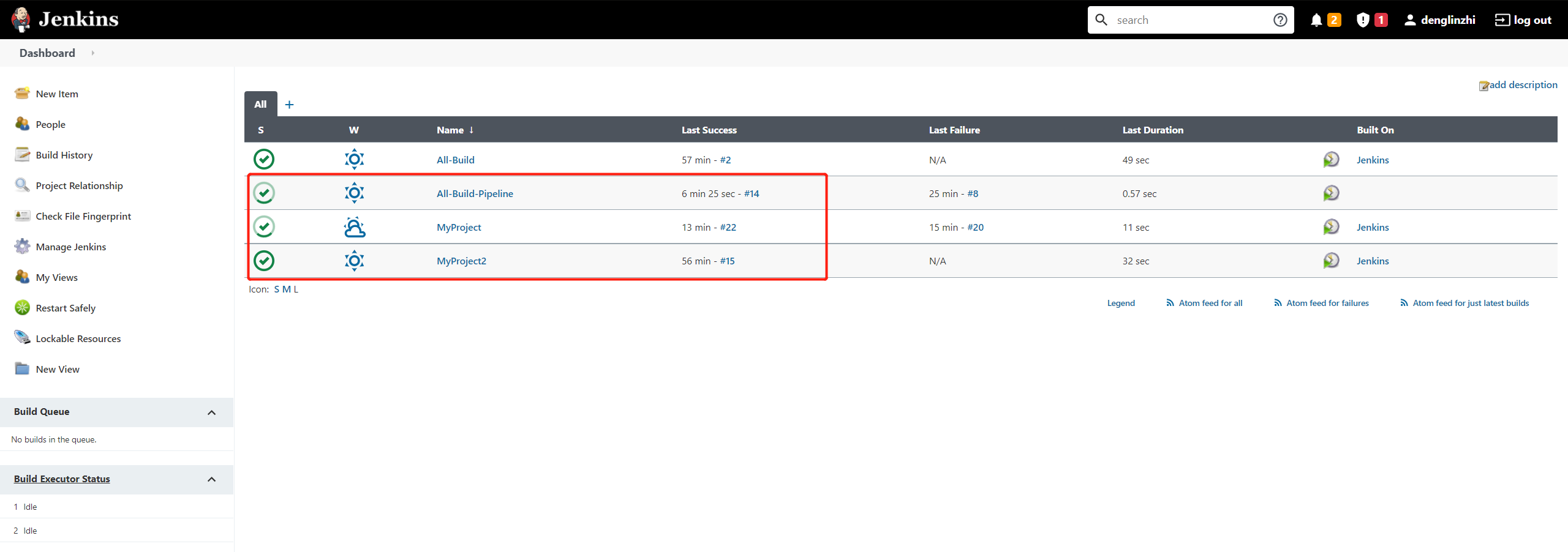Open failed build #20 of MyProject
Viewport: 1568px width, 552px height.
tap(976, 227)
